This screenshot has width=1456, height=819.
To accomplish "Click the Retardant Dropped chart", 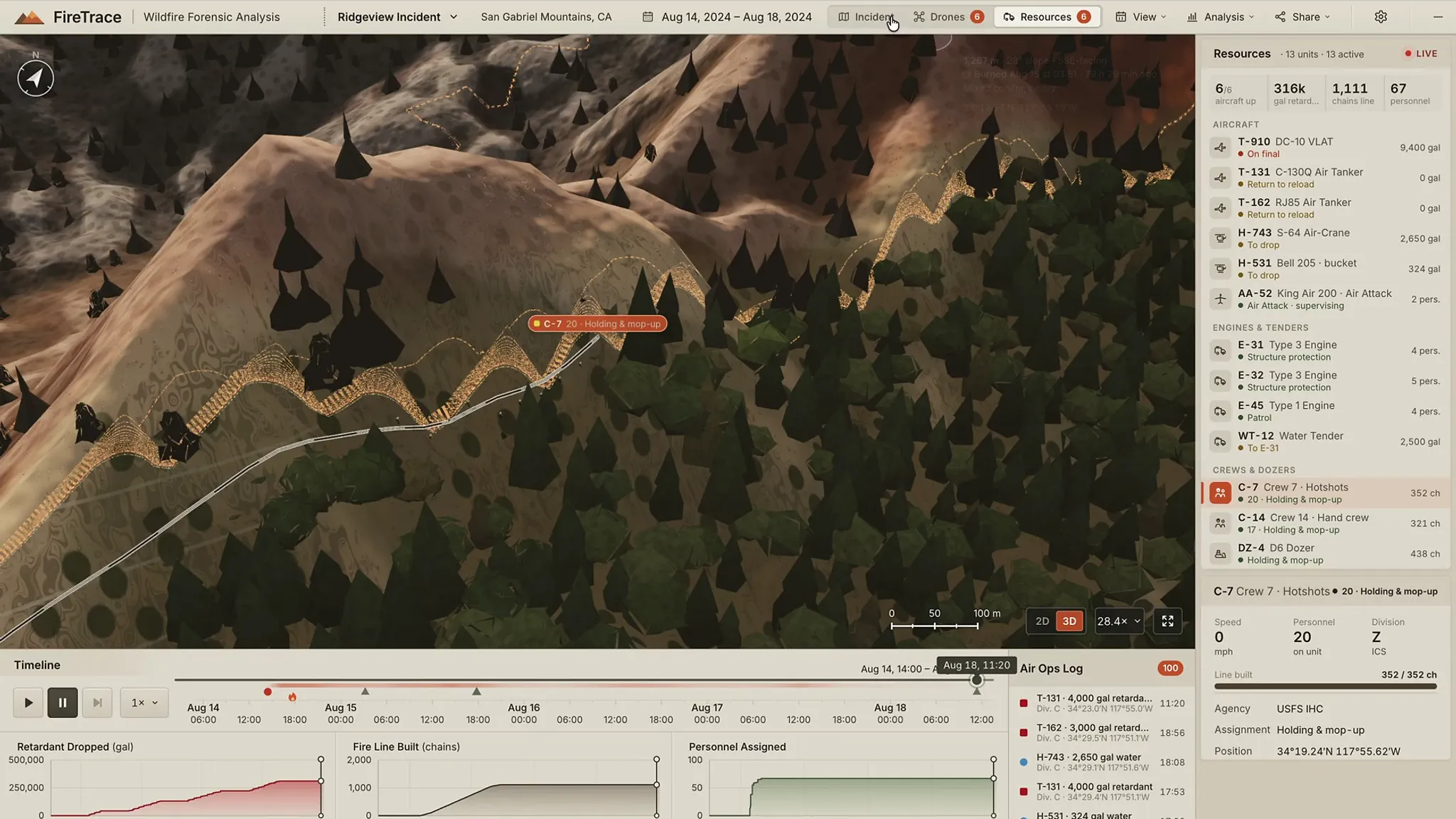I will (x=186, y=788).
